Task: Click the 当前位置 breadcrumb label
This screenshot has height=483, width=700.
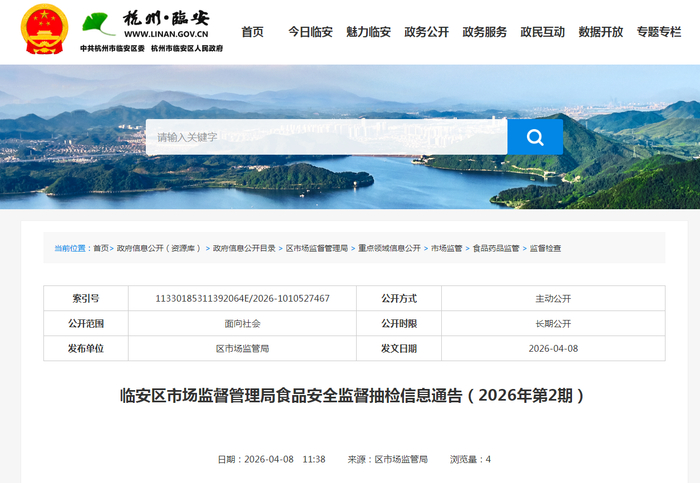Action: (70, 248)
